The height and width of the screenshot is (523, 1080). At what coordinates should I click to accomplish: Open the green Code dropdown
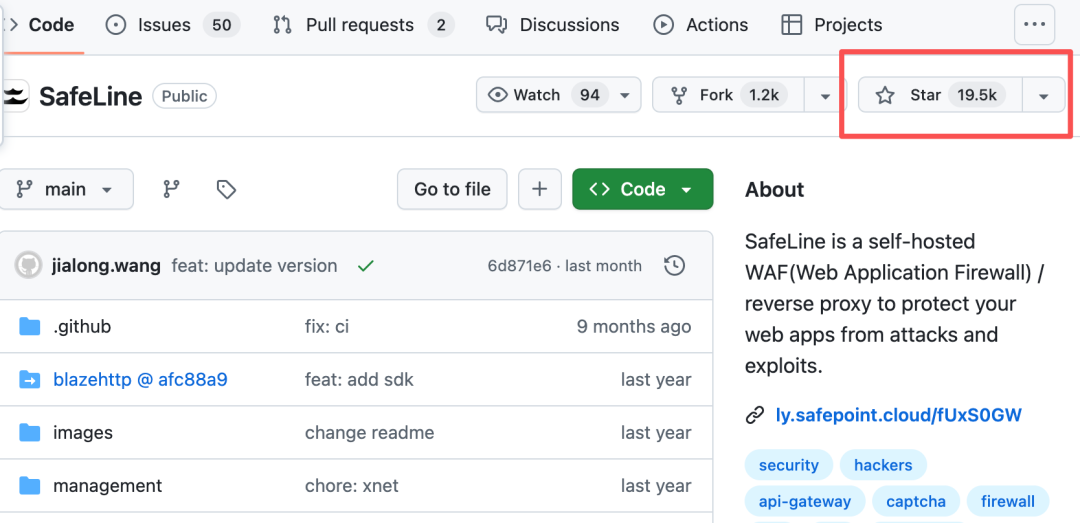[x=642, y=189]
